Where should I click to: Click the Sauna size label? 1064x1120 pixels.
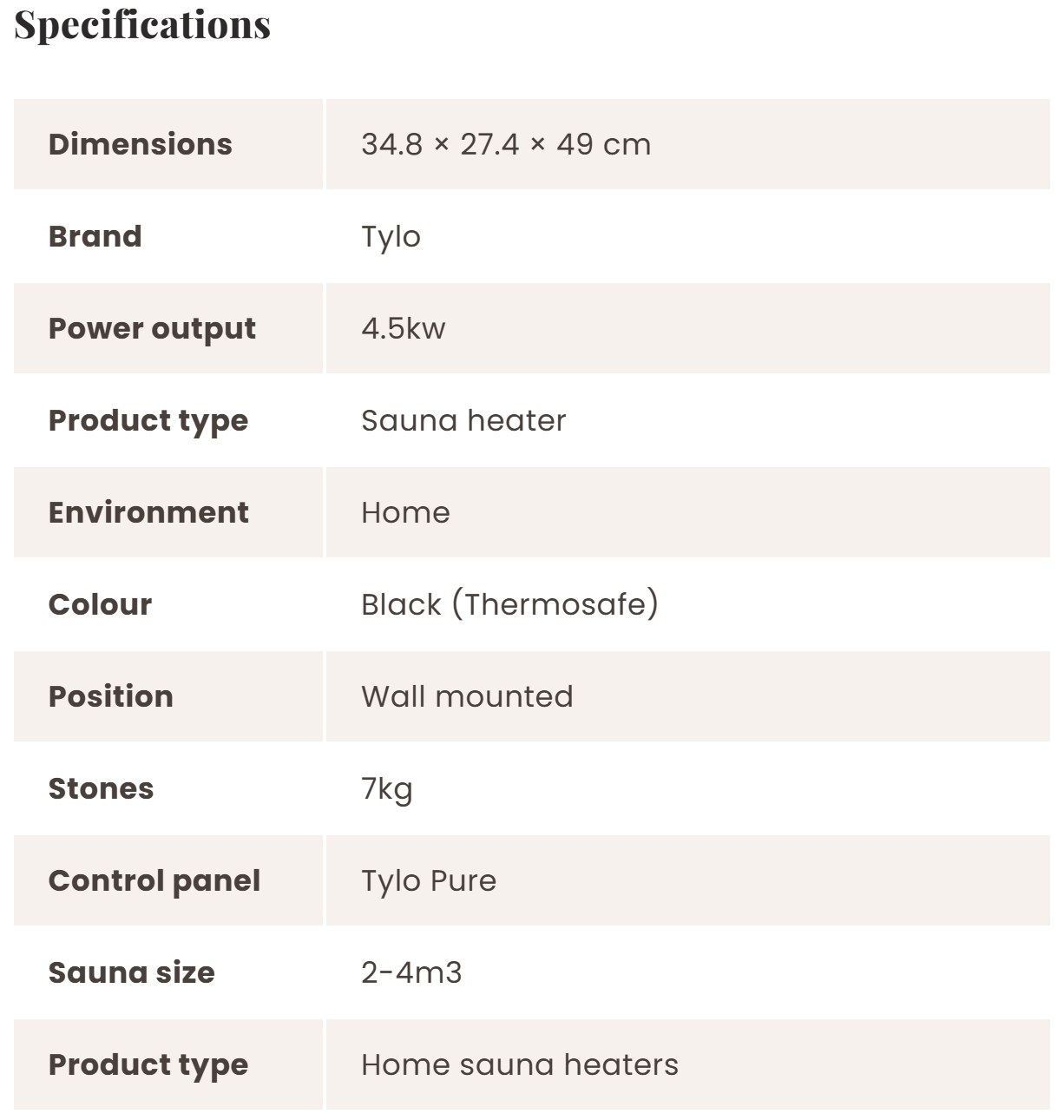131,972
